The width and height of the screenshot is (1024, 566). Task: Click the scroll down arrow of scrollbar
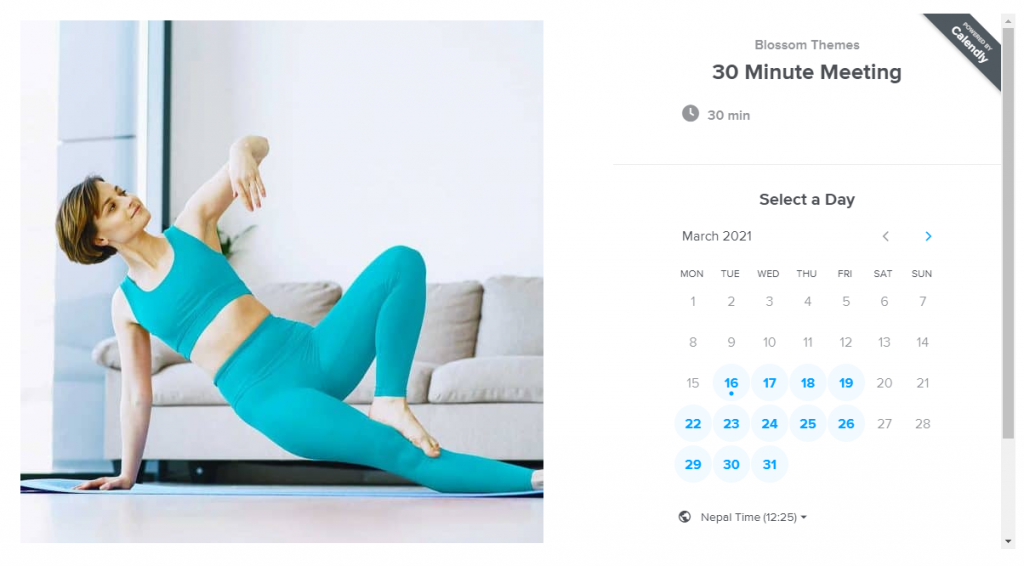[x=1008, y=541]
